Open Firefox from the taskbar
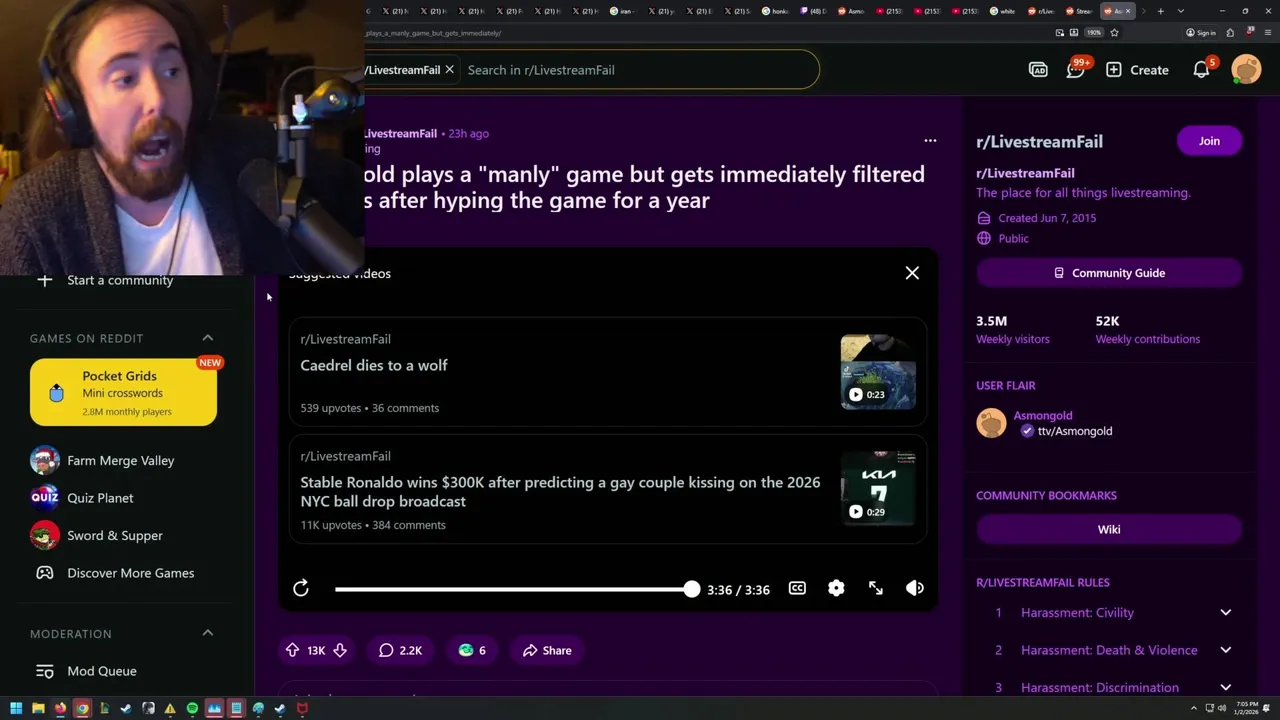The image size is (1280, 720). pyautogui.click(x=60, y=709)
